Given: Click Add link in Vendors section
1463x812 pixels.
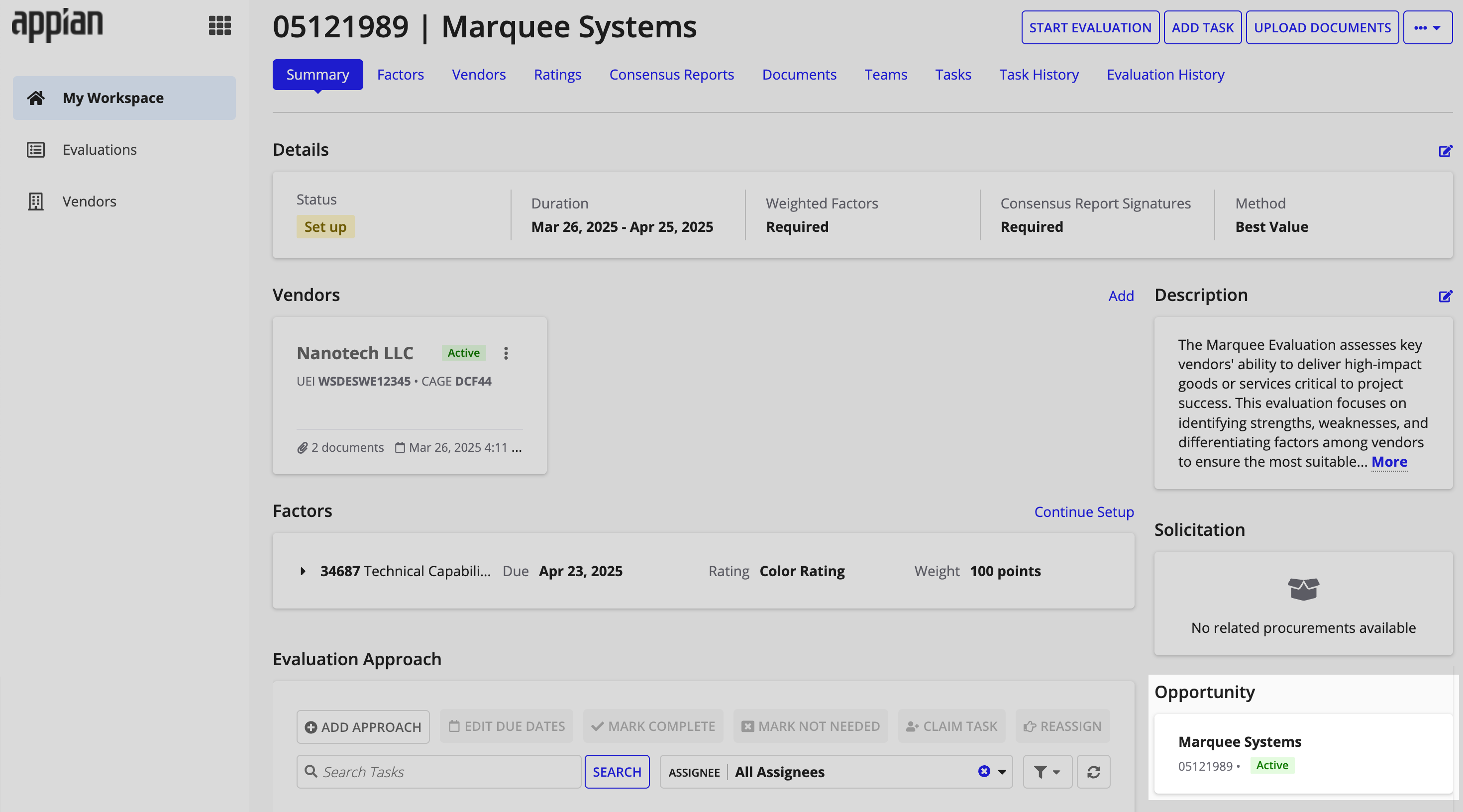Looking at the screenshot, I should click(x=1121, y=296).
